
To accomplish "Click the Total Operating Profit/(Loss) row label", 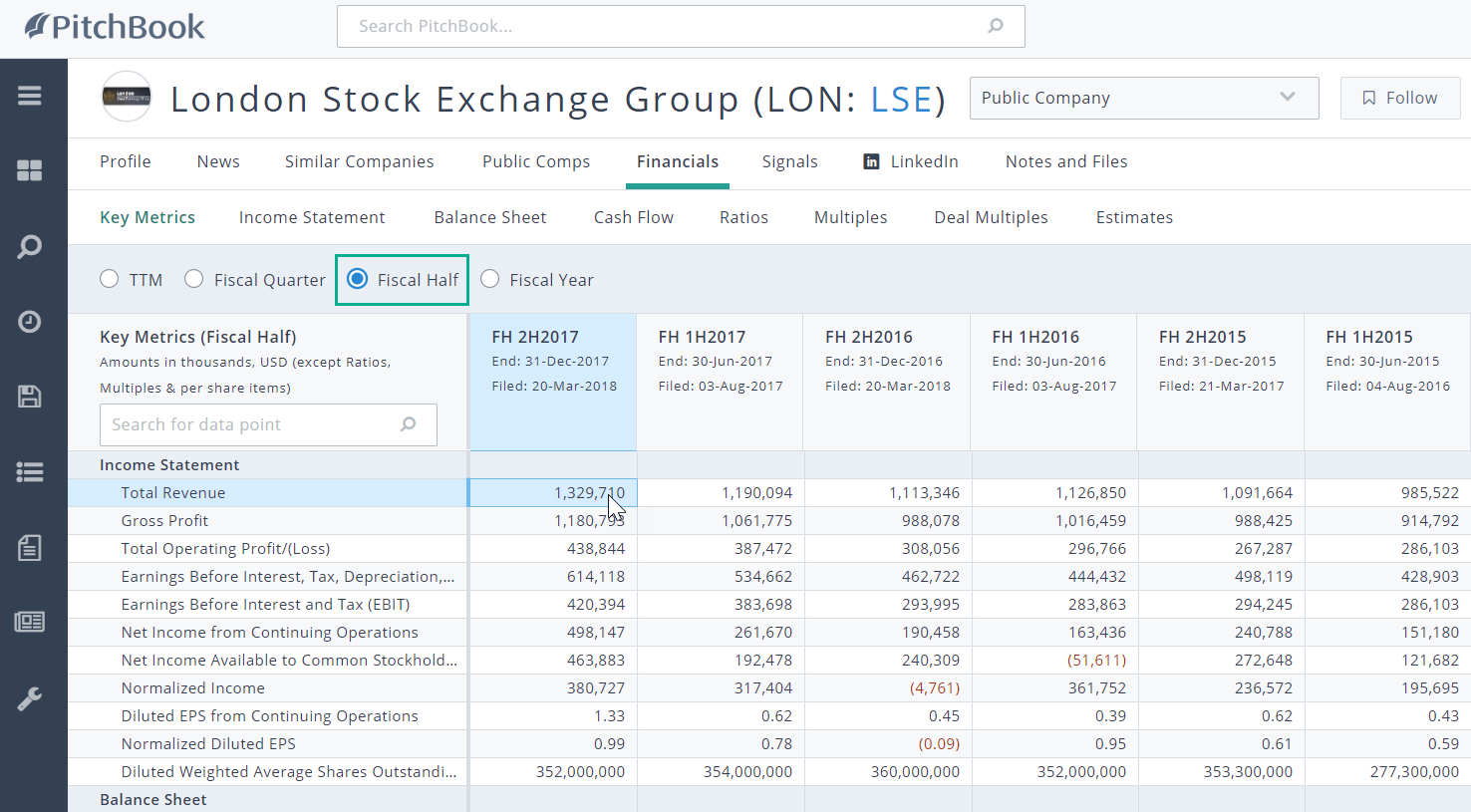I will [x=225, y=548].
